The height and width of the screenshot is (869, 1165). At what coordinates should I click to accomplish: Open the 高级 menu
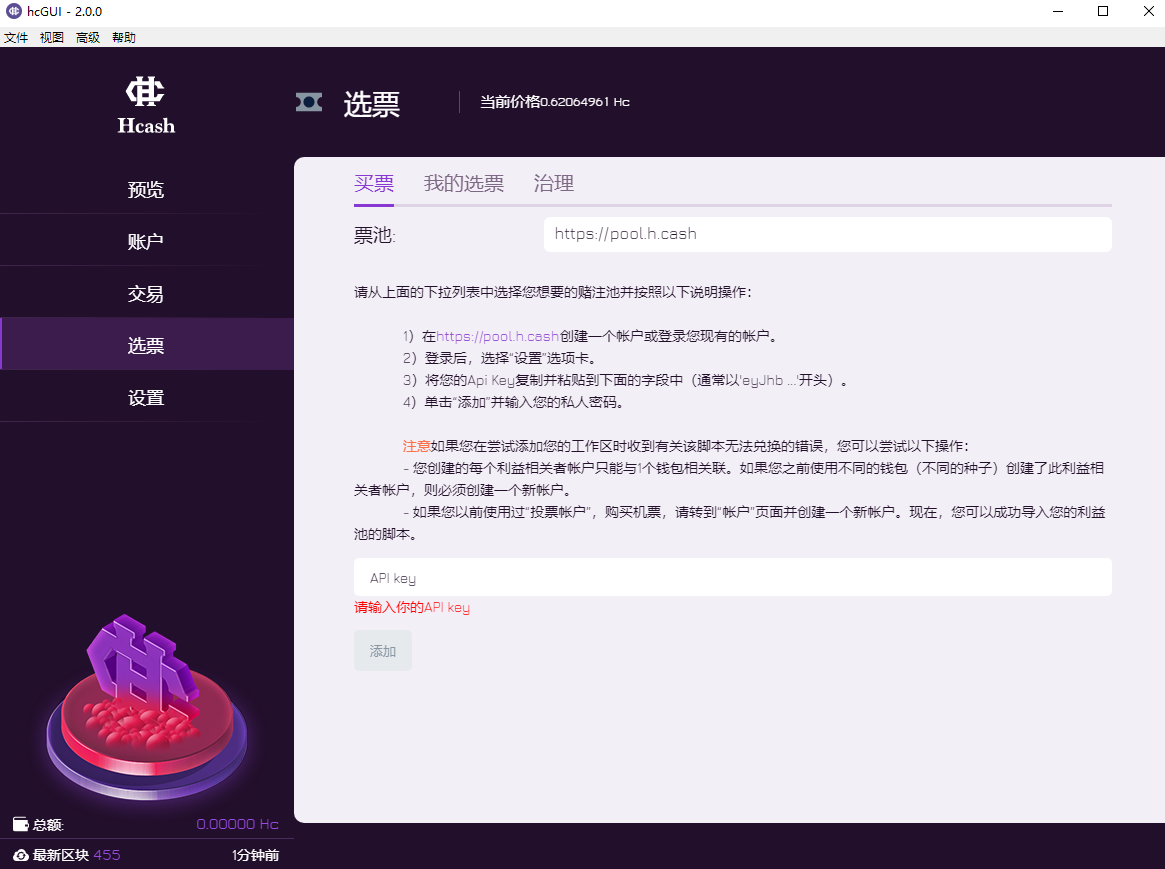tap(88, 37)
